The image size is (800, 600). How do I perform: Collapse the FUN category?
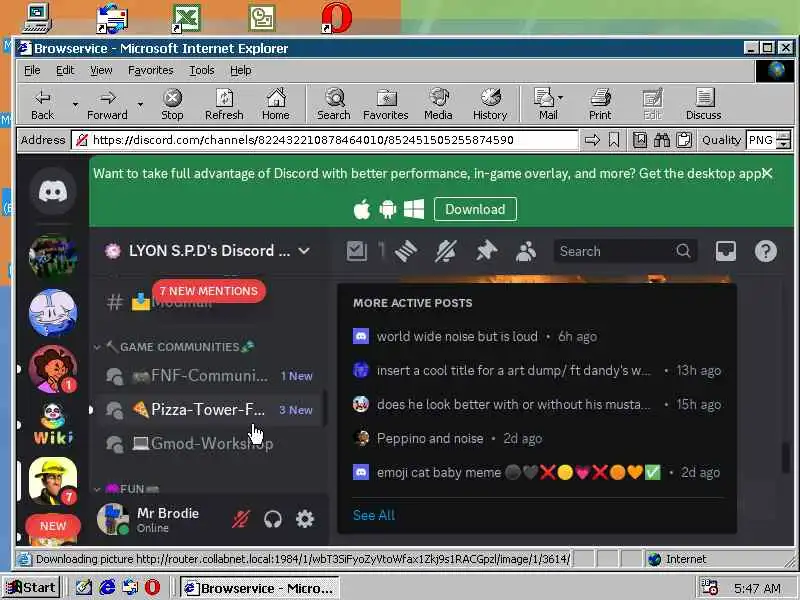point(128,489)
